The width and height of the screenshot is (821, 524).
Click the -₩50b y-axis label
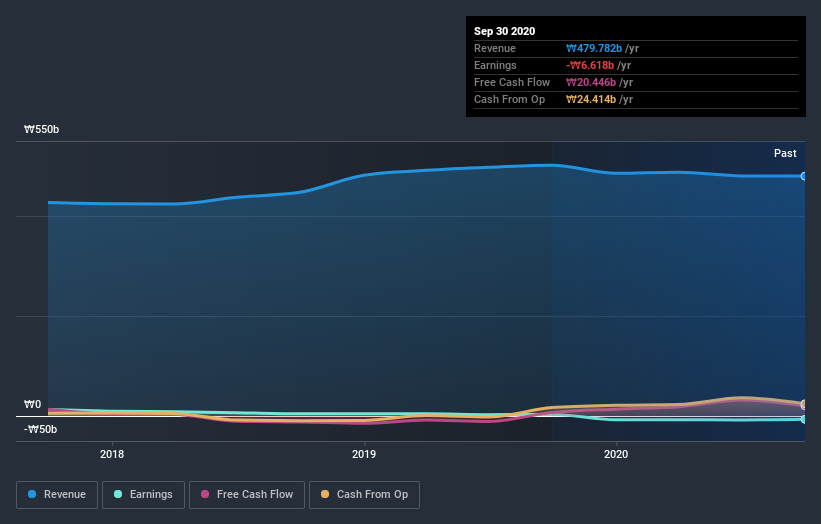click(40, 429)
